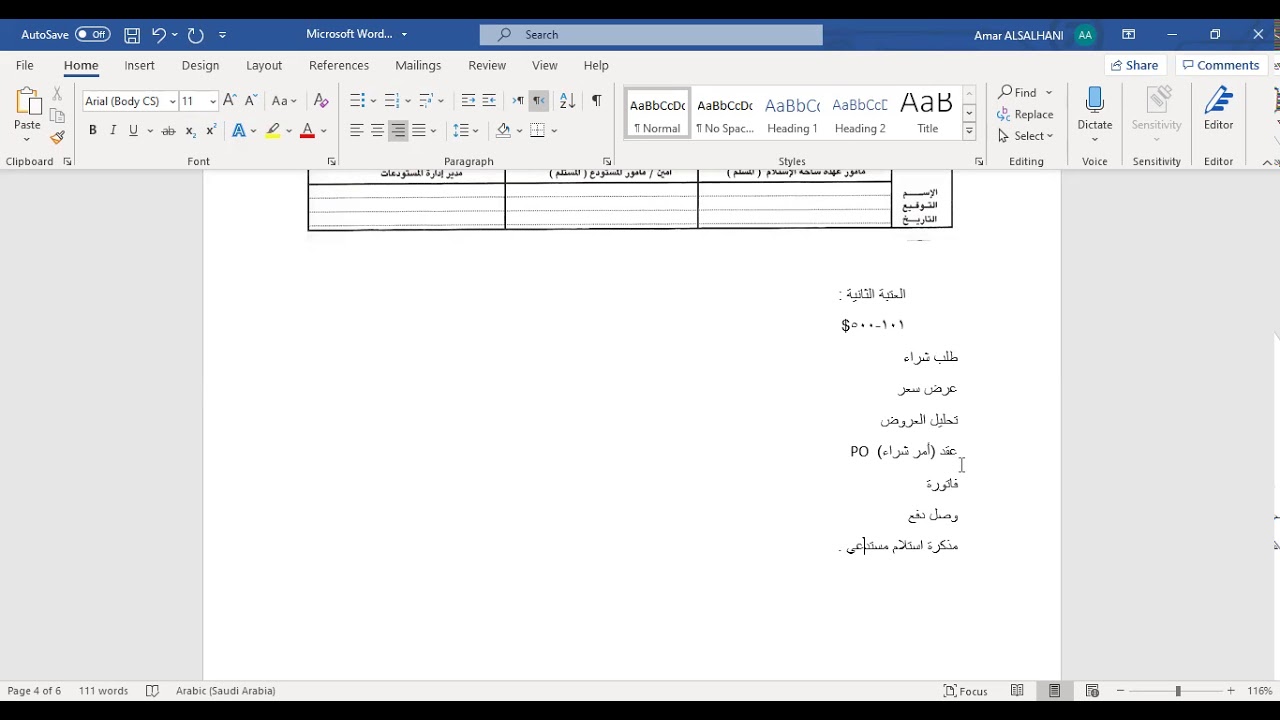This screenshot has width=1280, height=720.
Task: Expand the Change Case dropdown
Action: pos(296,101)
